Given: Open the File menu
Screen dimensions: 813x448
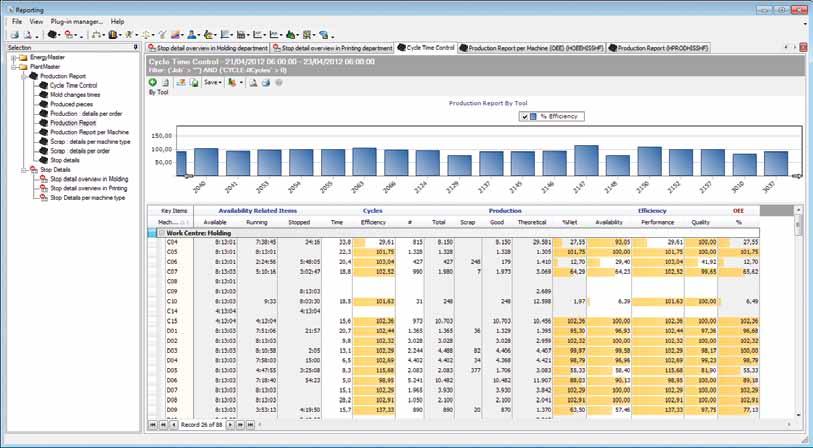Looking at the screenshot, I should (17, 22).
